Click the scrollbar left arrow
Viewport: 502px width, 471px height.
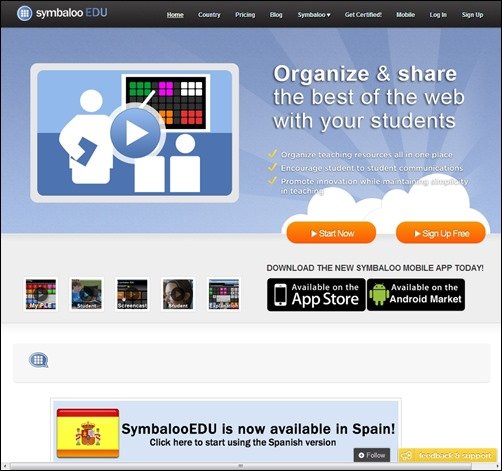[x=5, y=466]
